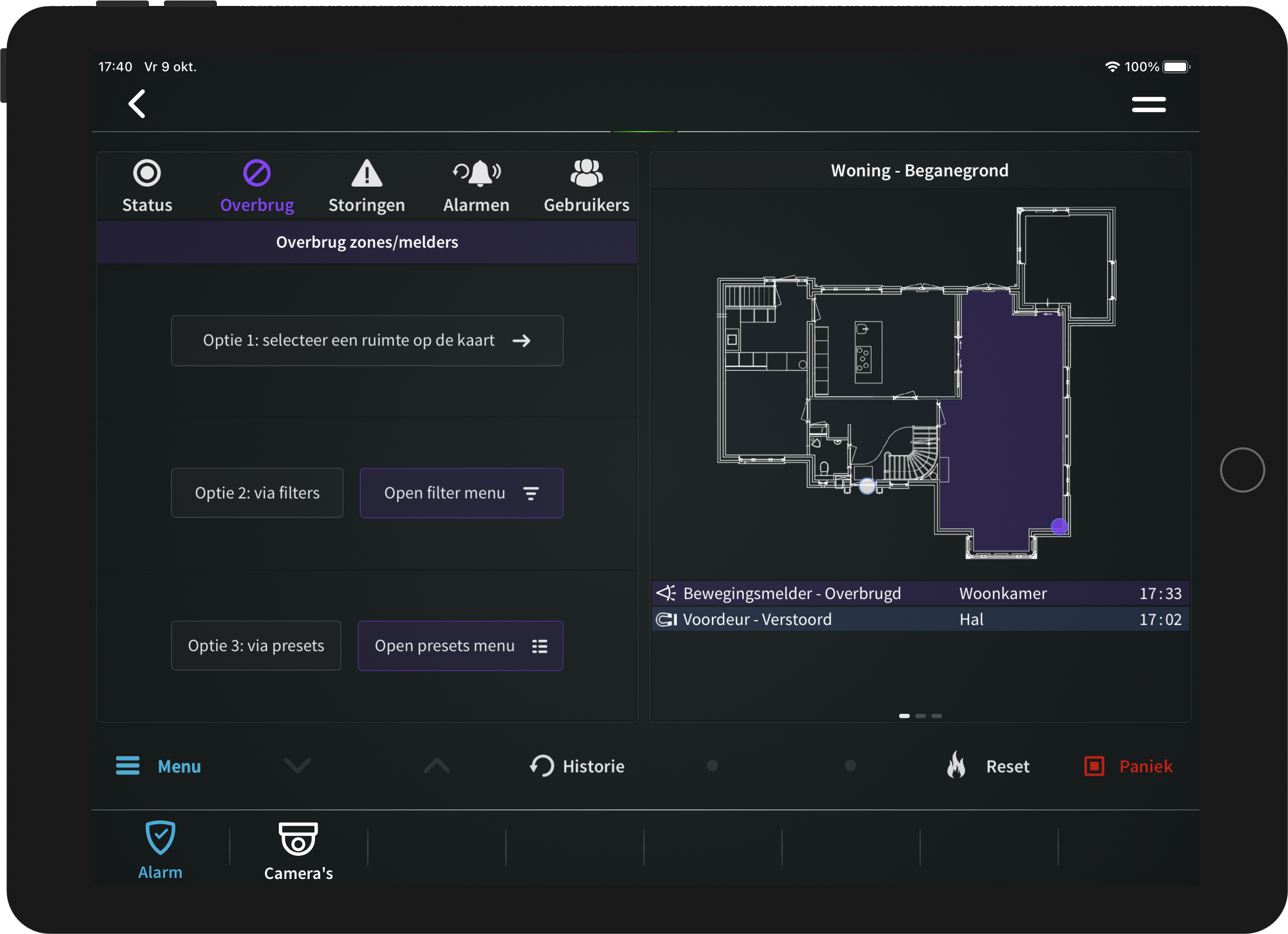Click Open filter menu button

click(461, 493)
